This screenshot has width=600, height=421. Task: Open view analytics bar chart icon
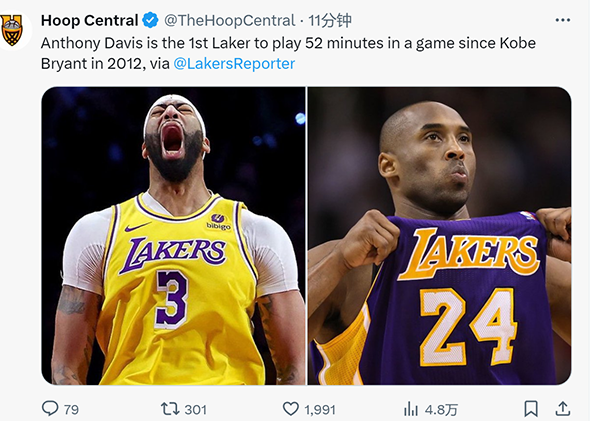click(x=410, y=408)
